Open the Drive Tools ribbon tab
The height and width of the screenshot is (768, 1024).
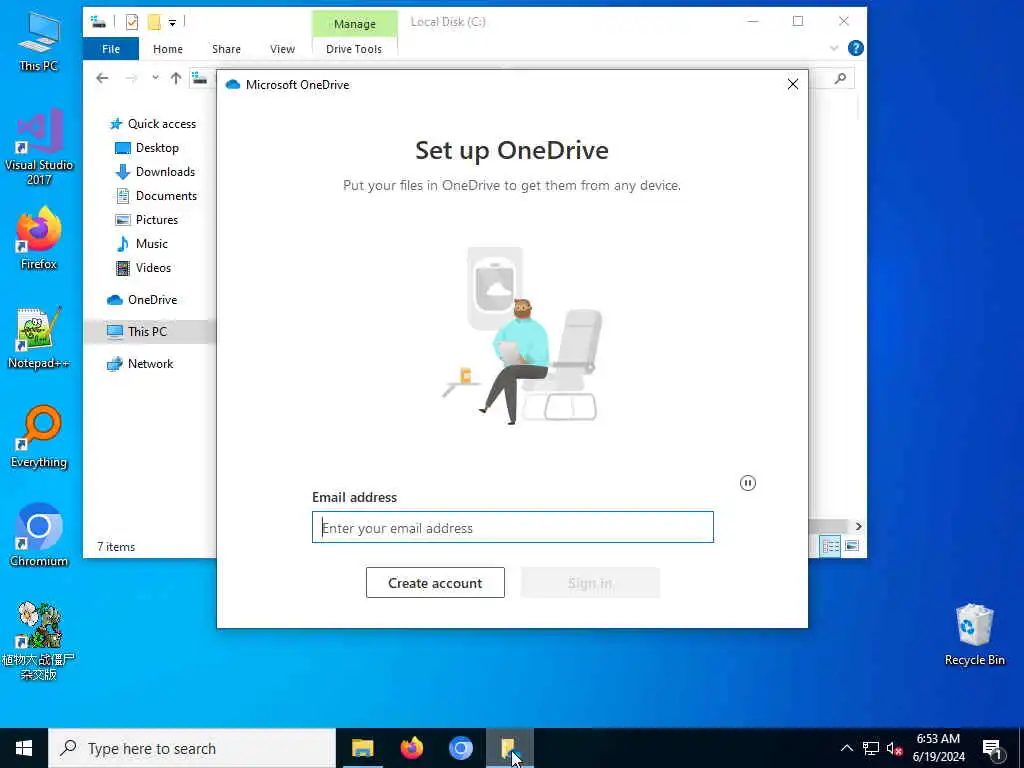[x=354, y=49]
